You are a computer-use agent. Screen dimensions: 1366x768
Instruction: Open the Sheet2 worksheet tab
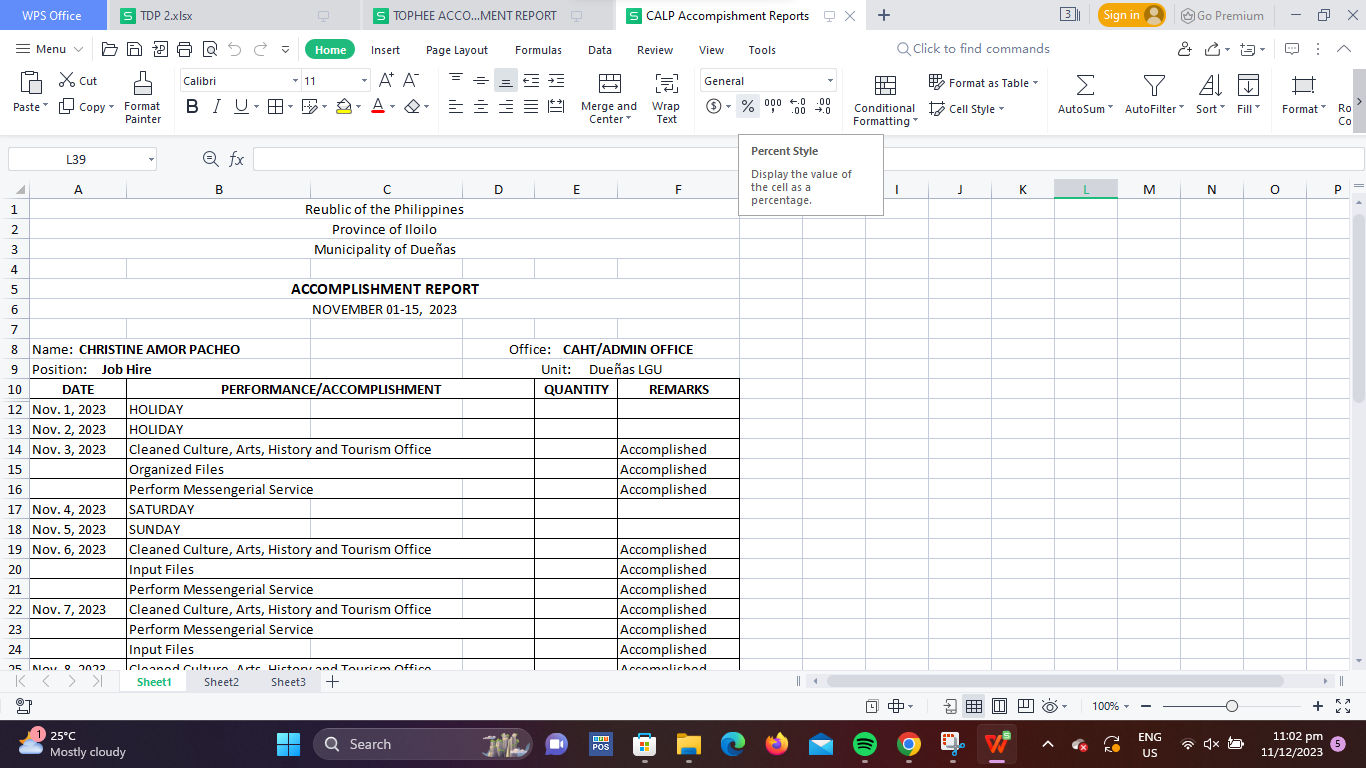[x=219, y=682]
